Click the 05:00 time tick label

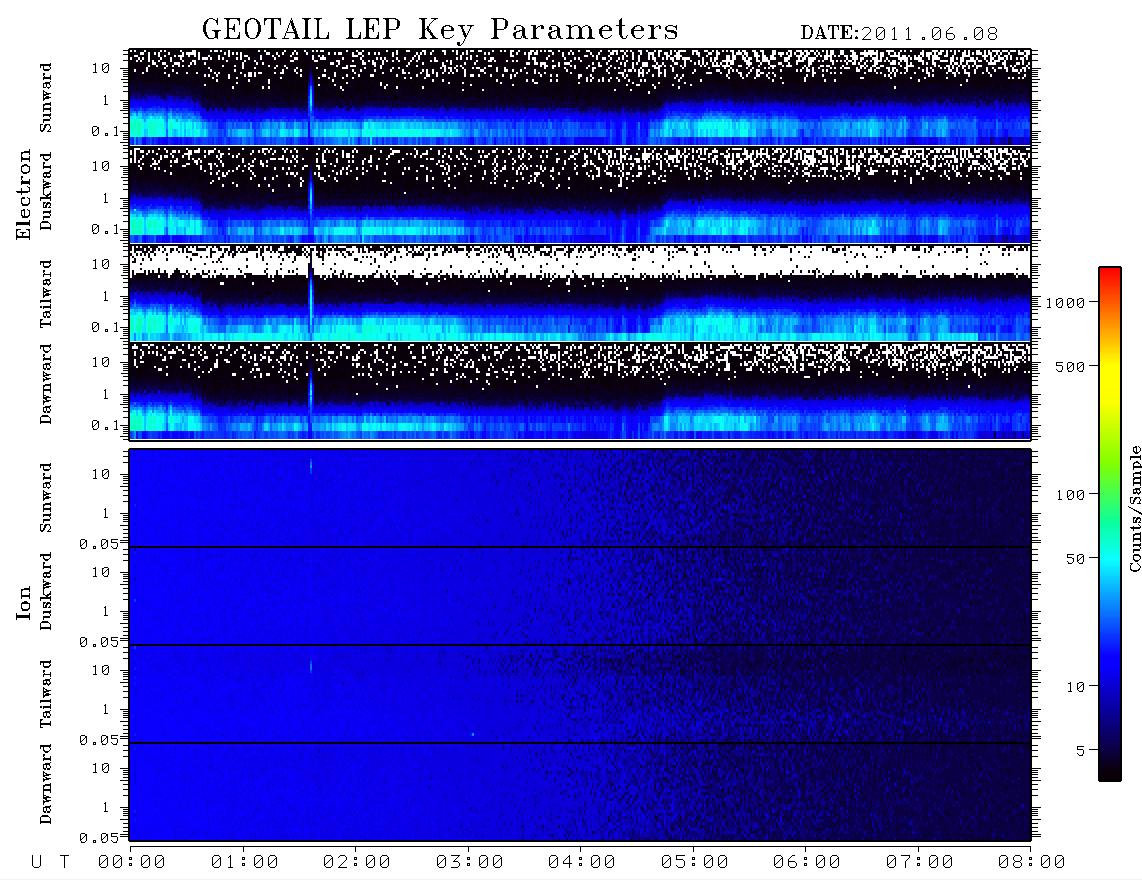click(695, 863)
